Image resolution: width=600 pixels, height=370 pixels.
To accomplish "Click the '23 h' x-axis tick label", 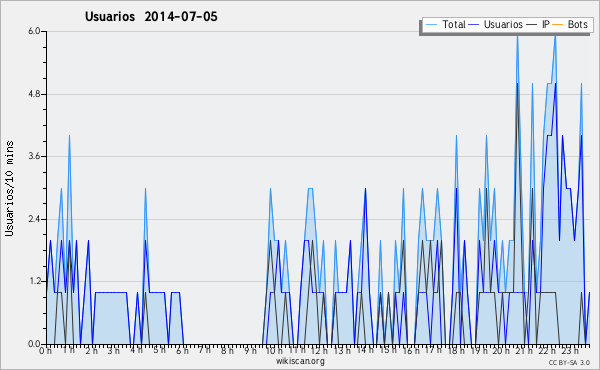I will point(570,350).
